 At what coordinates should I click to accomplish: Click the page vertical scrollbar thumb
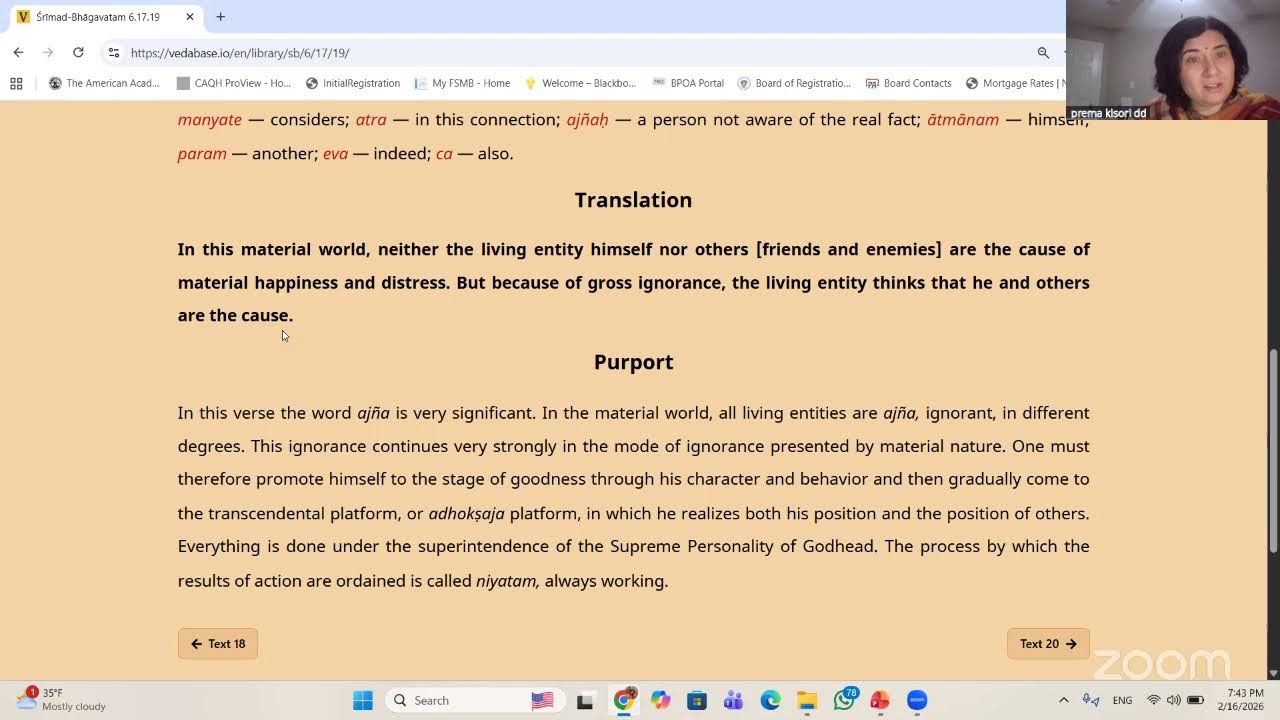[x=1273, y=450]
